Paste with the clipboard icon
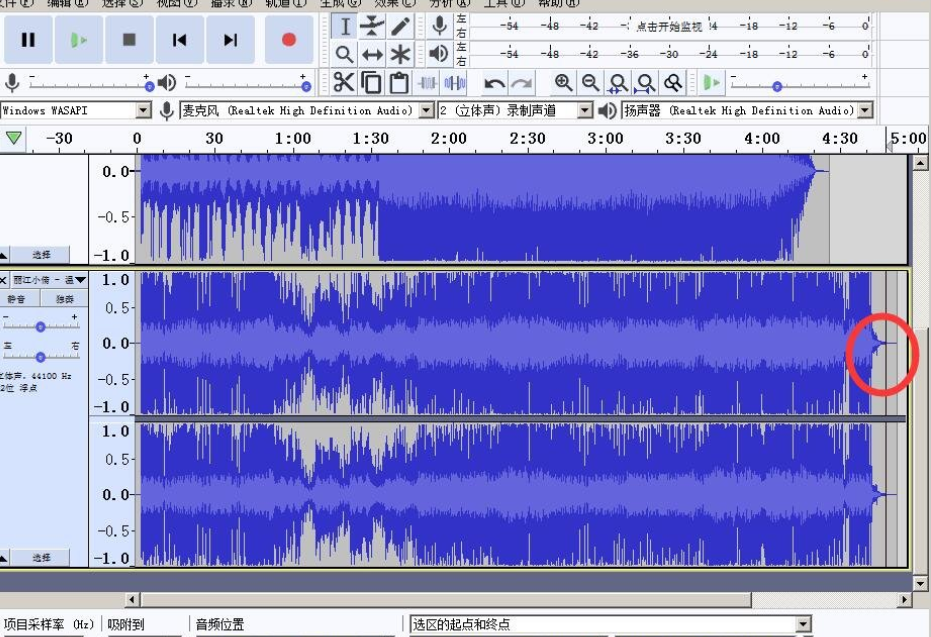931x637 pixels. [399, 83]
